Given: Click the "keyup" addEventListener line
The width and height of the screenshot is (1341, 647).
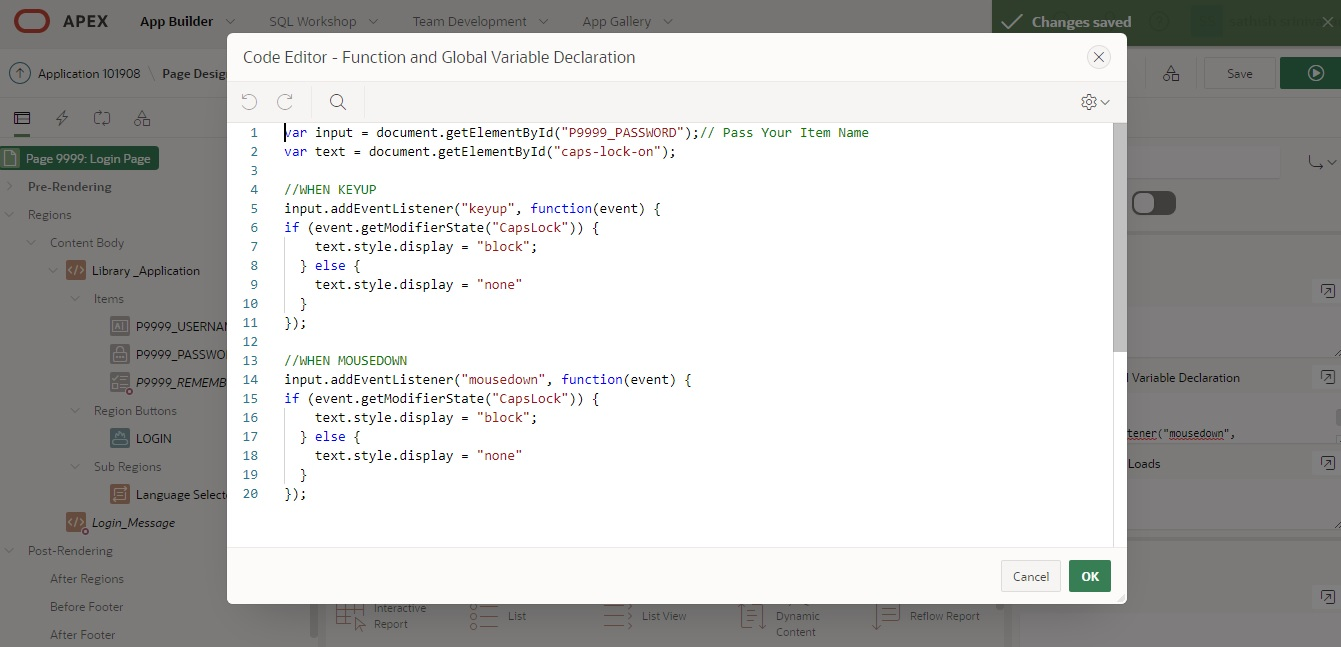Looking at the screenshot, I should click(472, 209).
